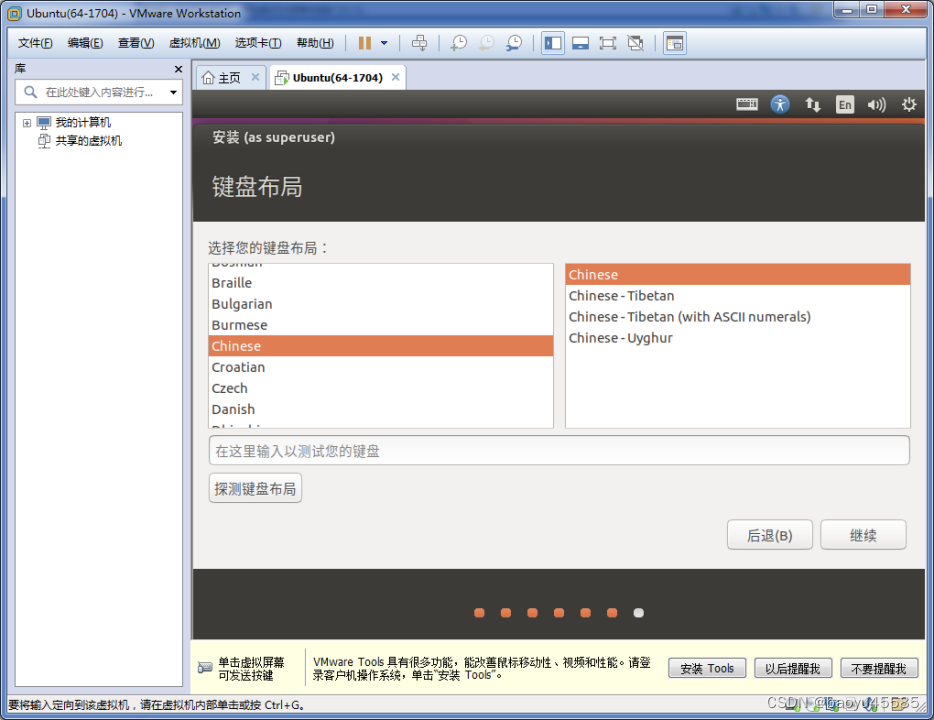Click the console view icon in toolbar
Viewport: 934px width, 720px height.
point(674,43)
